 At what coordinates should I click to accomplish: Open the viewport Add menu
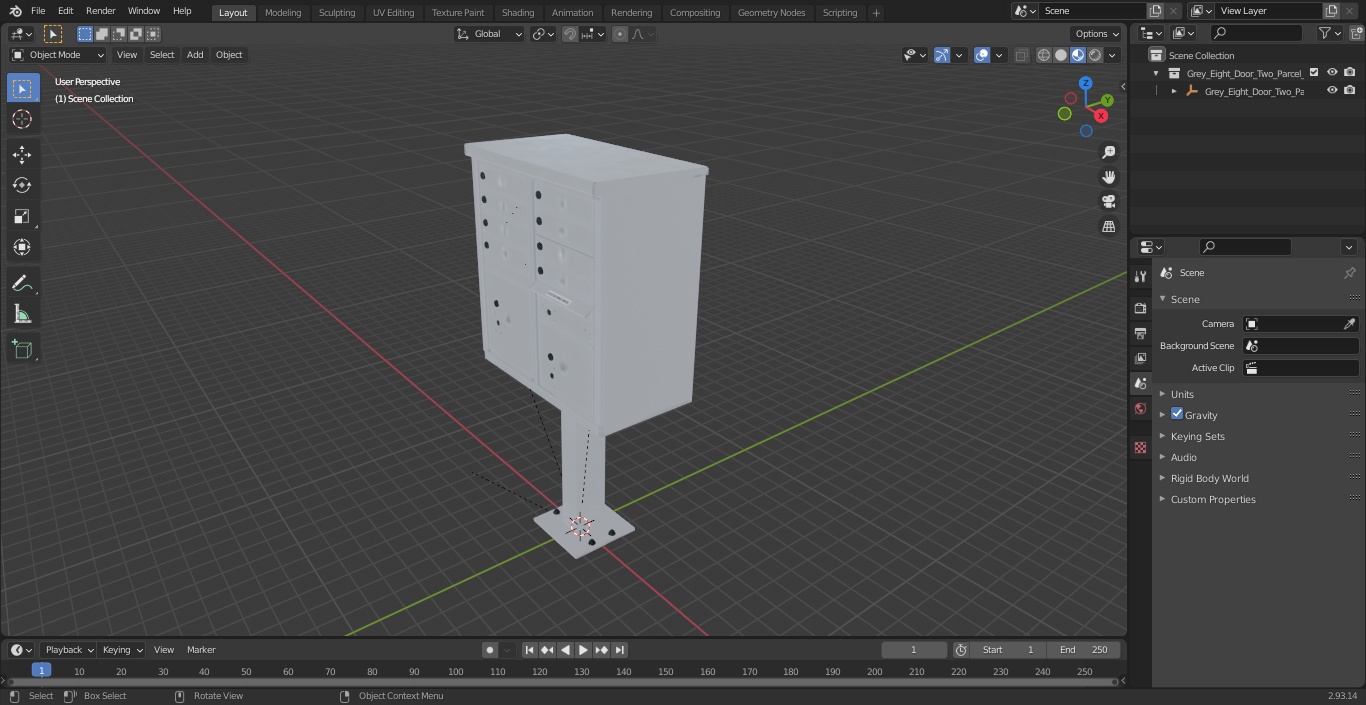(195, 55)
